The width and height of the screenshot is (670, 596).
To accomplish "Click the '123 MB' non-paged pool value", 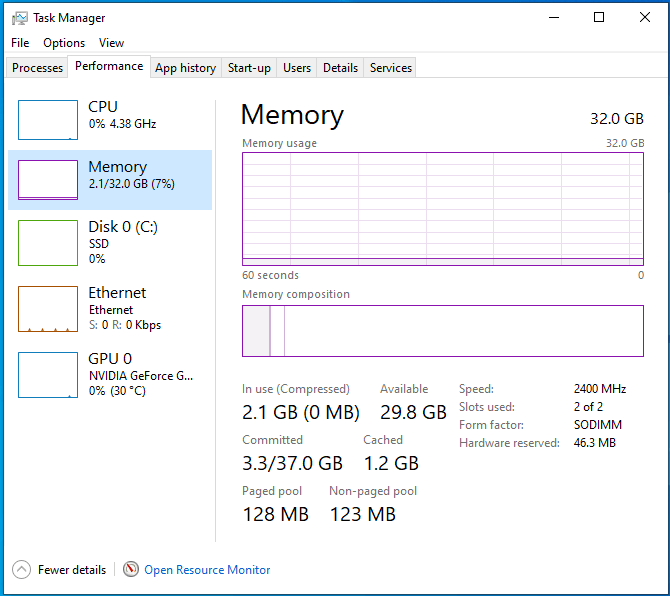I will click(x=362, y=514).
